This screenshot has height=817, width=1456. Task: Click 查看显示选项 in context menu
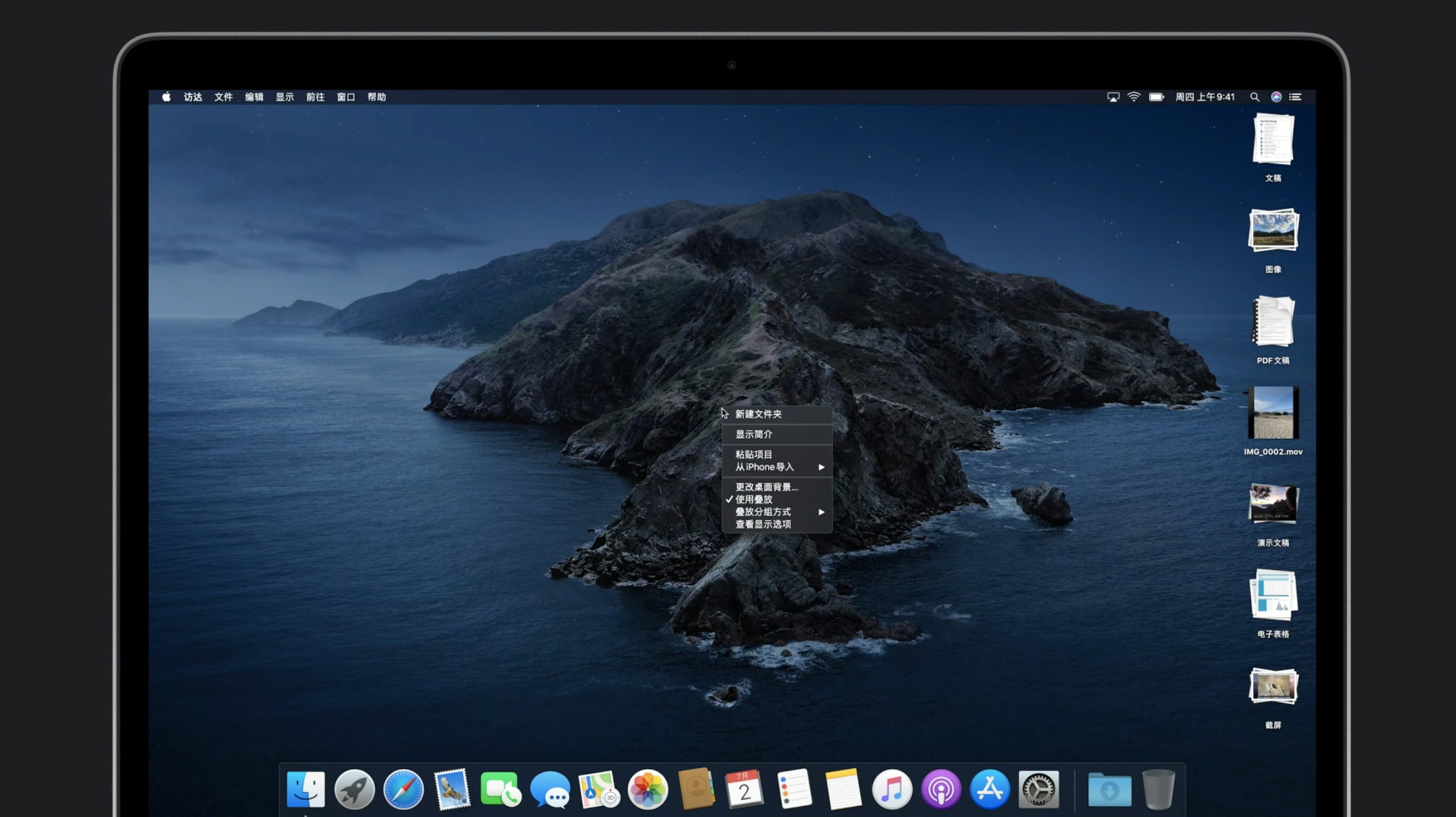[x=763, y=524]
